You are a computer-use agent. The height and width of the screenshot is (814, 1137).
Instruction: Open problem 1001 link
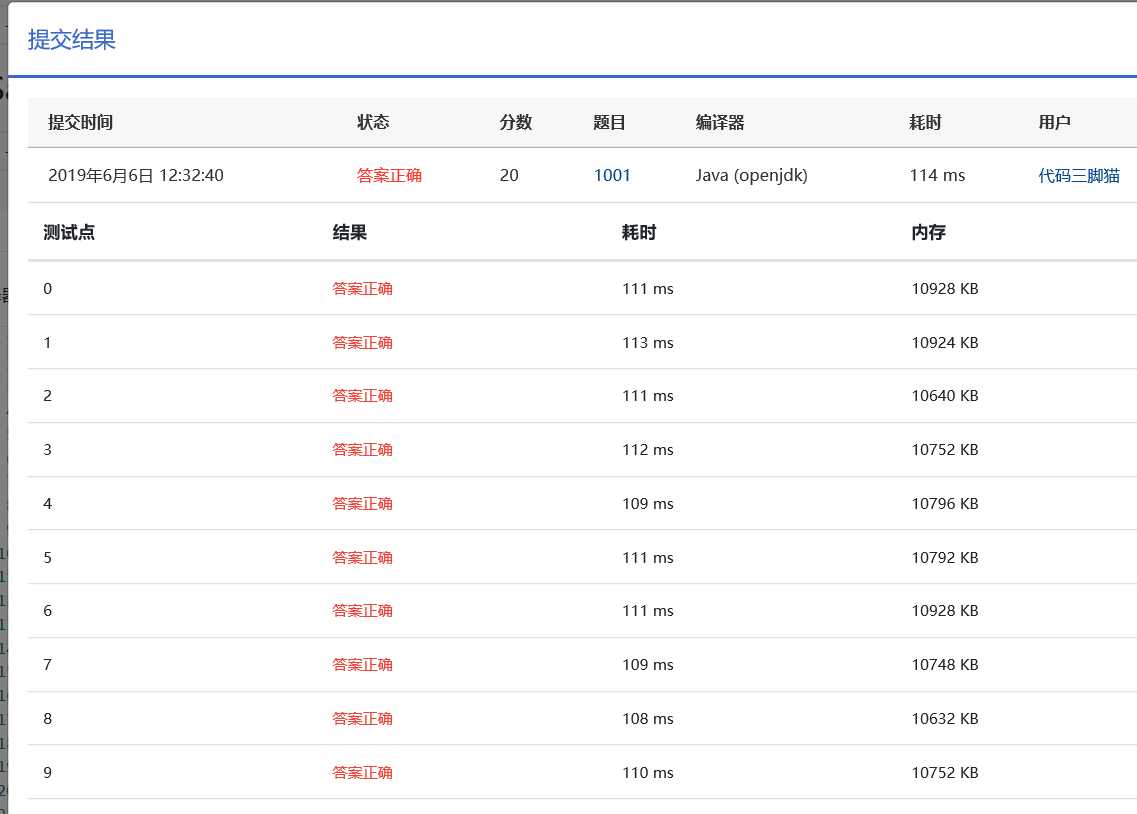612,175
